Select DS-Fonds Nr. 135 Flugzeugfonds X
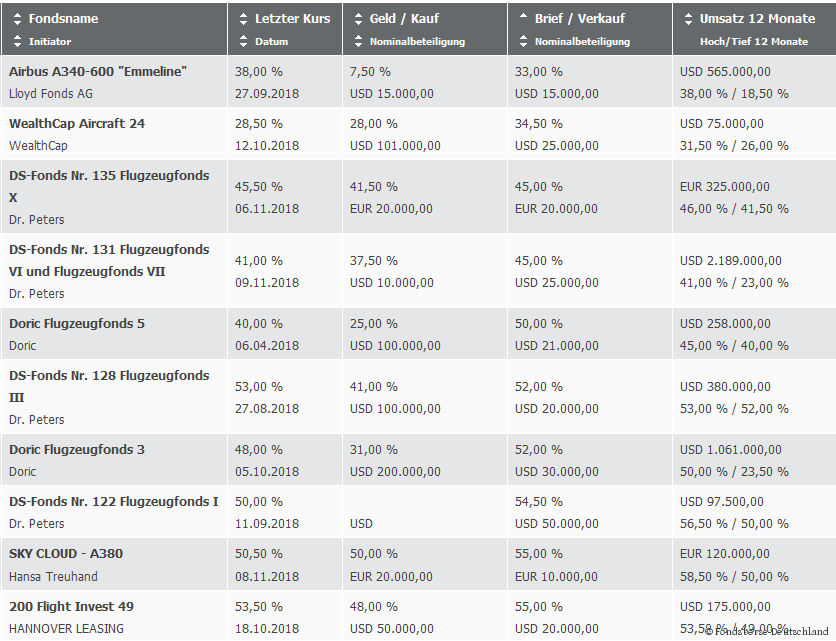The height and width of the screenshot is (641, 836). pyautogui.click(x=109, y=176)
